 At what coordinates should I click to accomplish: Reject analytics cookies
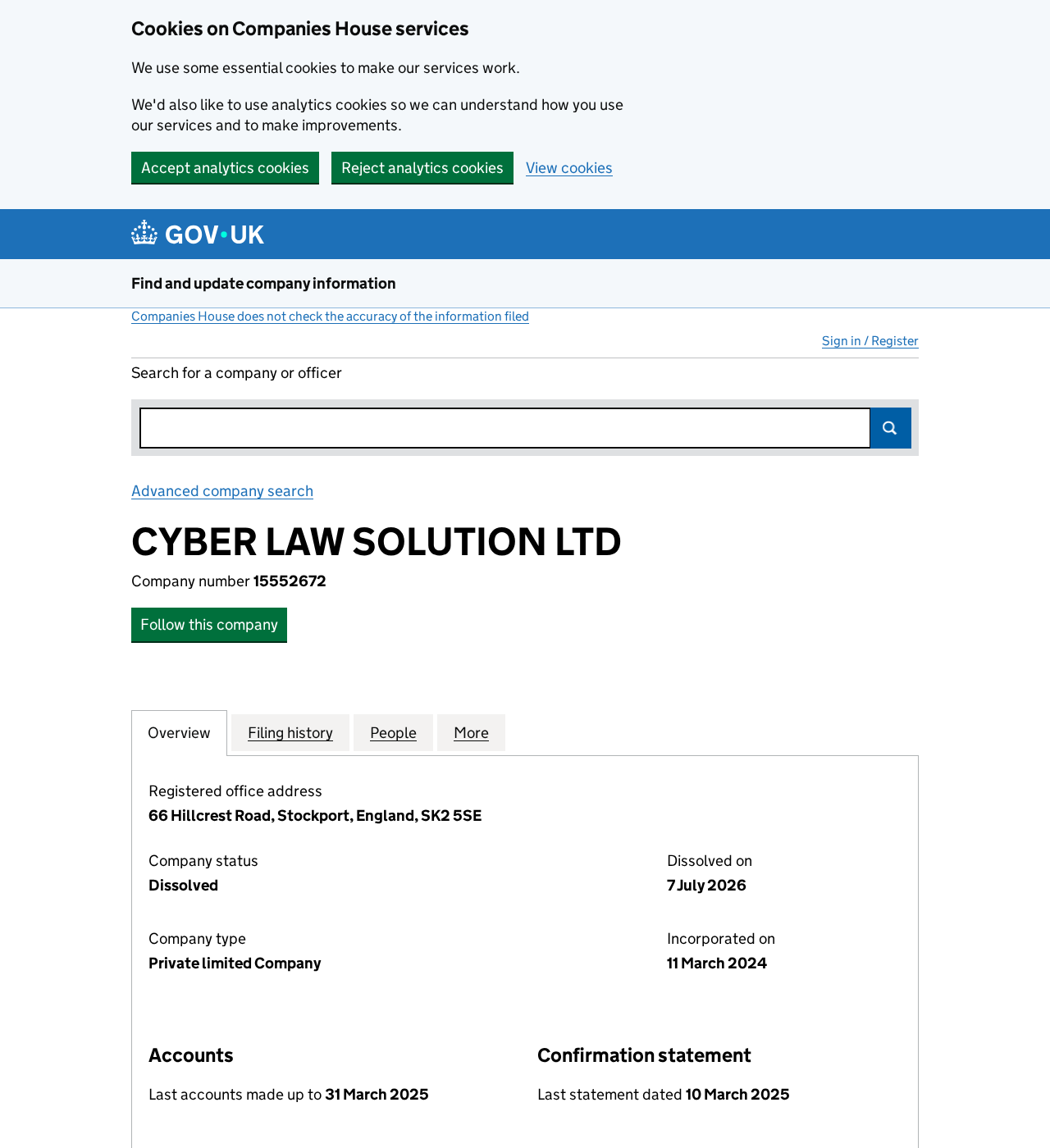(422, 168)
